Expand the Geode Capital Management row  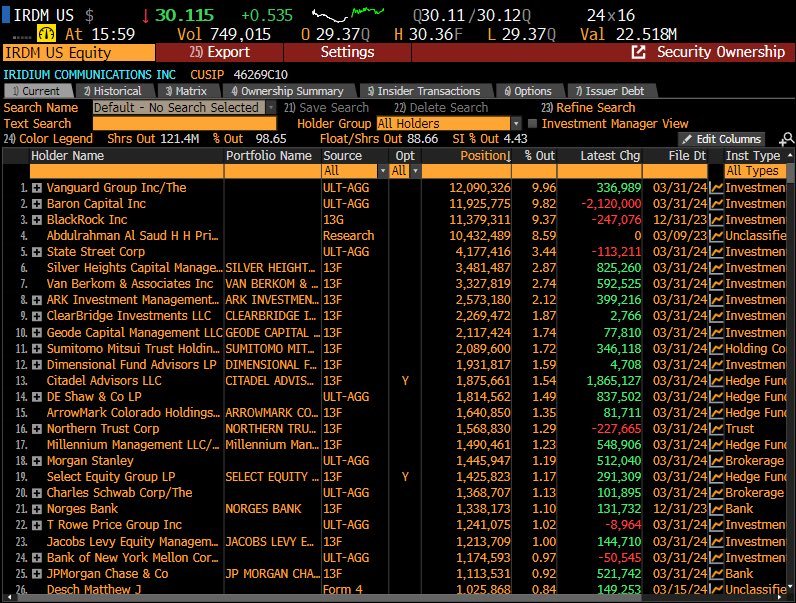tap(37, 333)
